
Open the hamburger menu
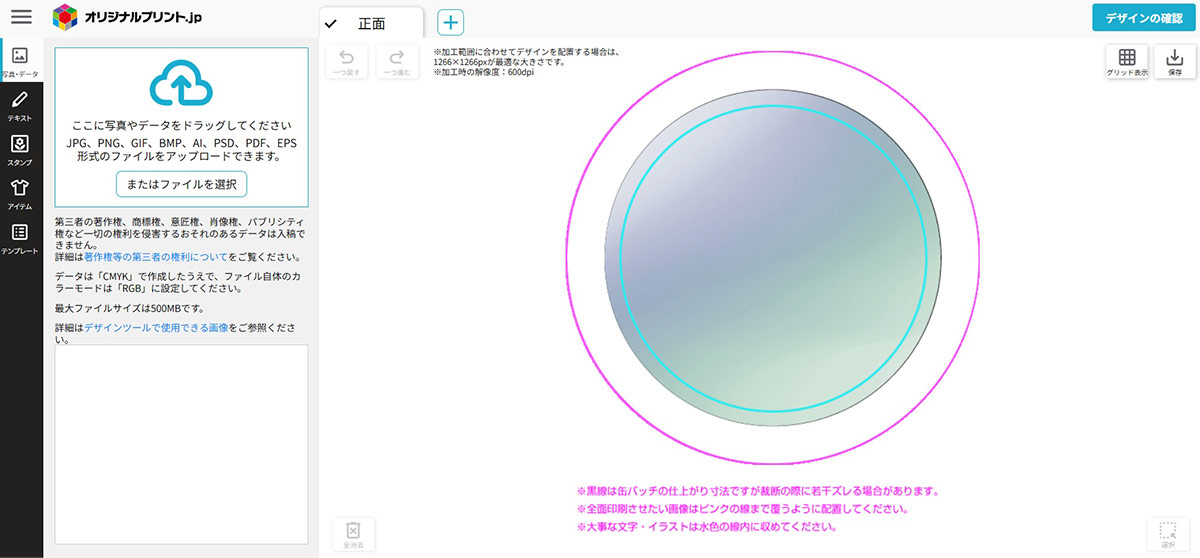click(21, 17)
